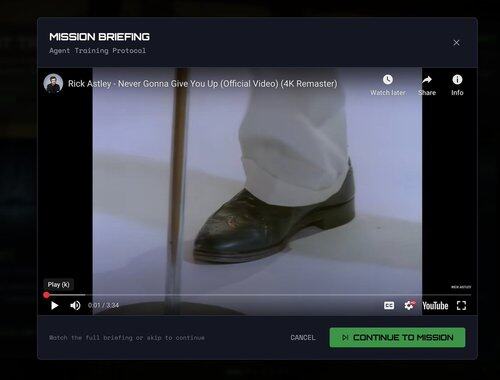Show video Info with the circled i icon
The height and width of the screenshot is (380, 500).
pos(457,80)
